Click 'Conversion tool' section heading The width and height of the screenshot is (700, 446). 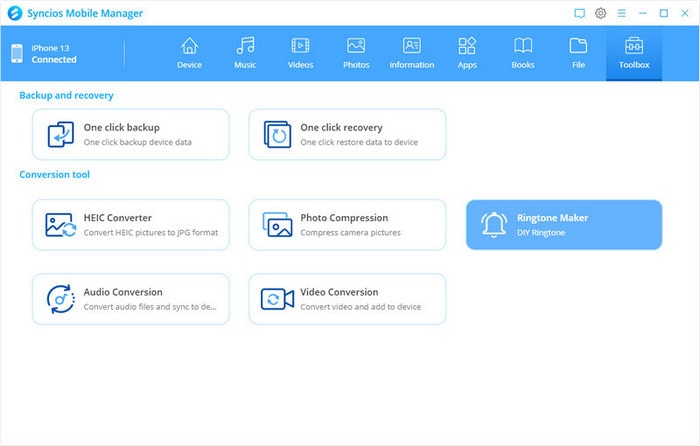tap(54, 175)
